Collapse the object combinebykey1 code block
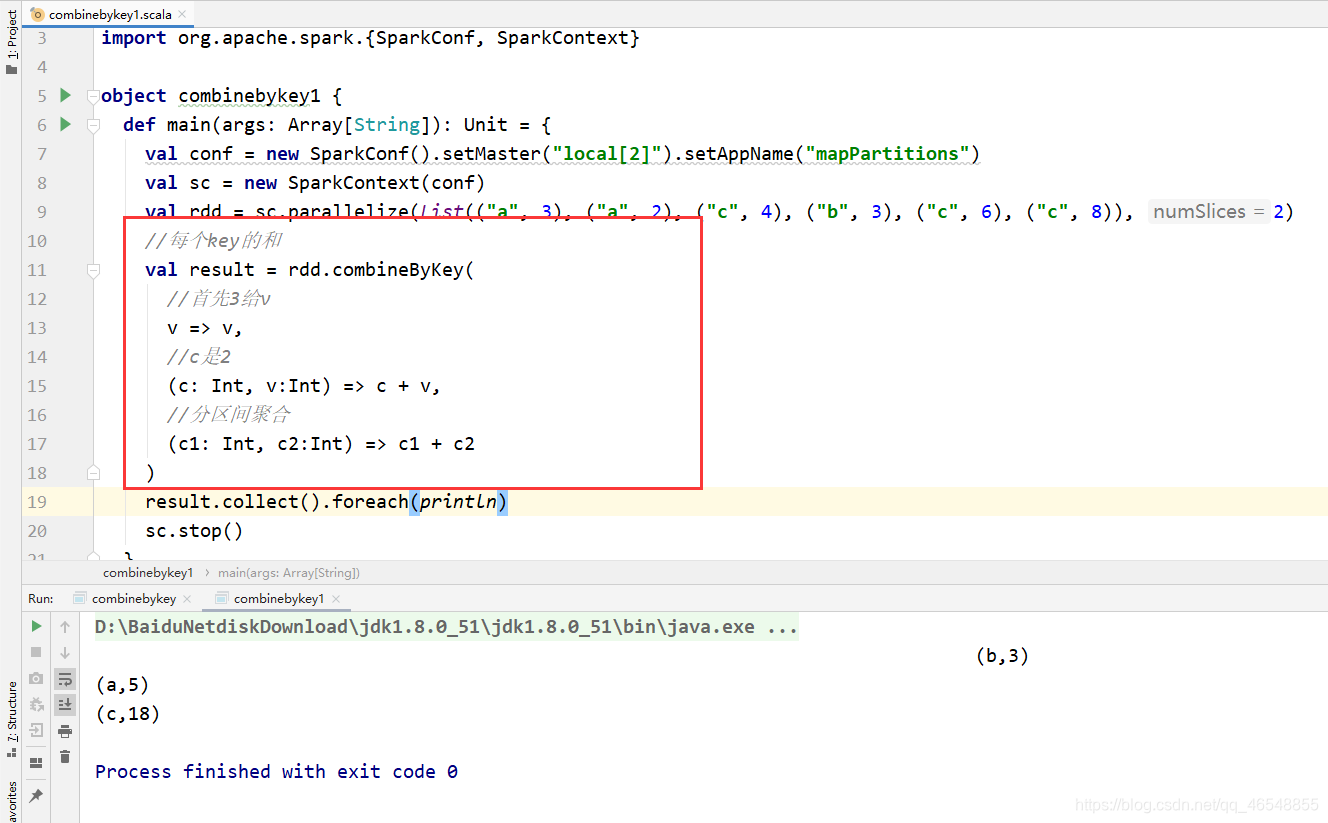1328x823 pixels. 93,97
